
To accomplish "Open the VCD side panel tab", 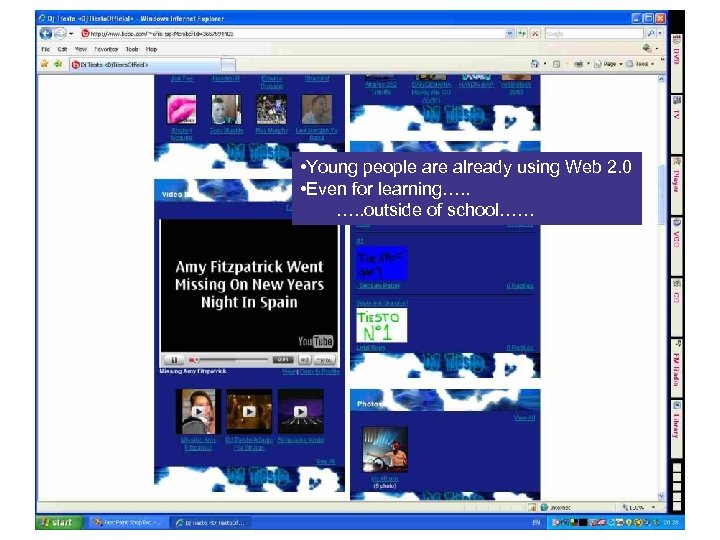I will [676, 246].
